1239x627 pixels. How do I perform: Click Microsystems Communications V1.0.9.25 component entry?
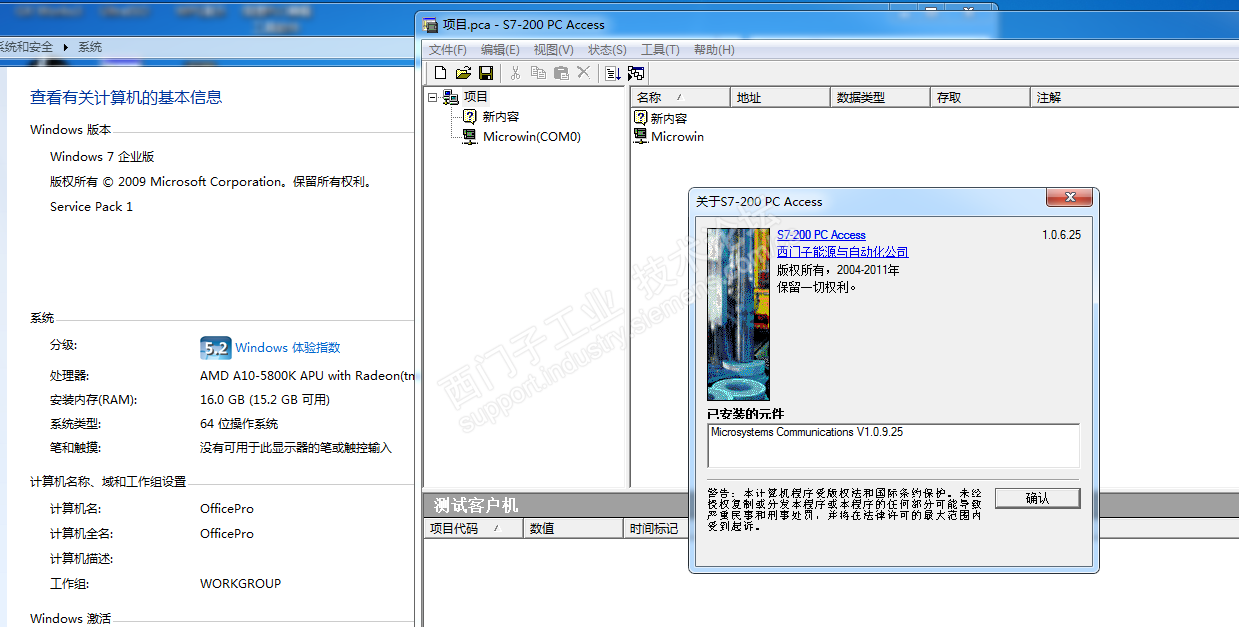coord(807,433)
